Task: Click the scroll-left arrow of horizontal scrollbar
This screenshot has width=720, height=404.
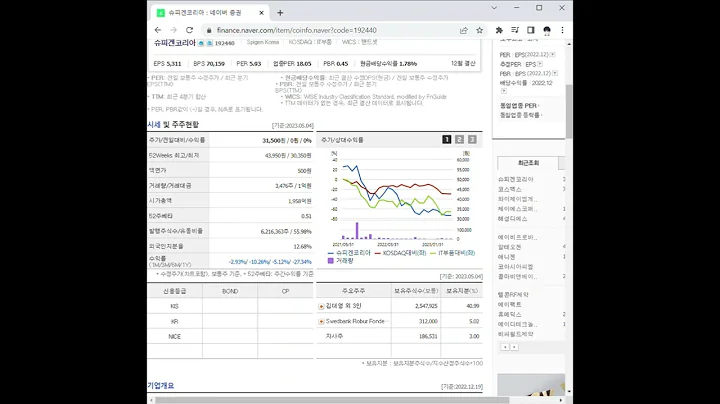Action: click(x=151, y=400)
